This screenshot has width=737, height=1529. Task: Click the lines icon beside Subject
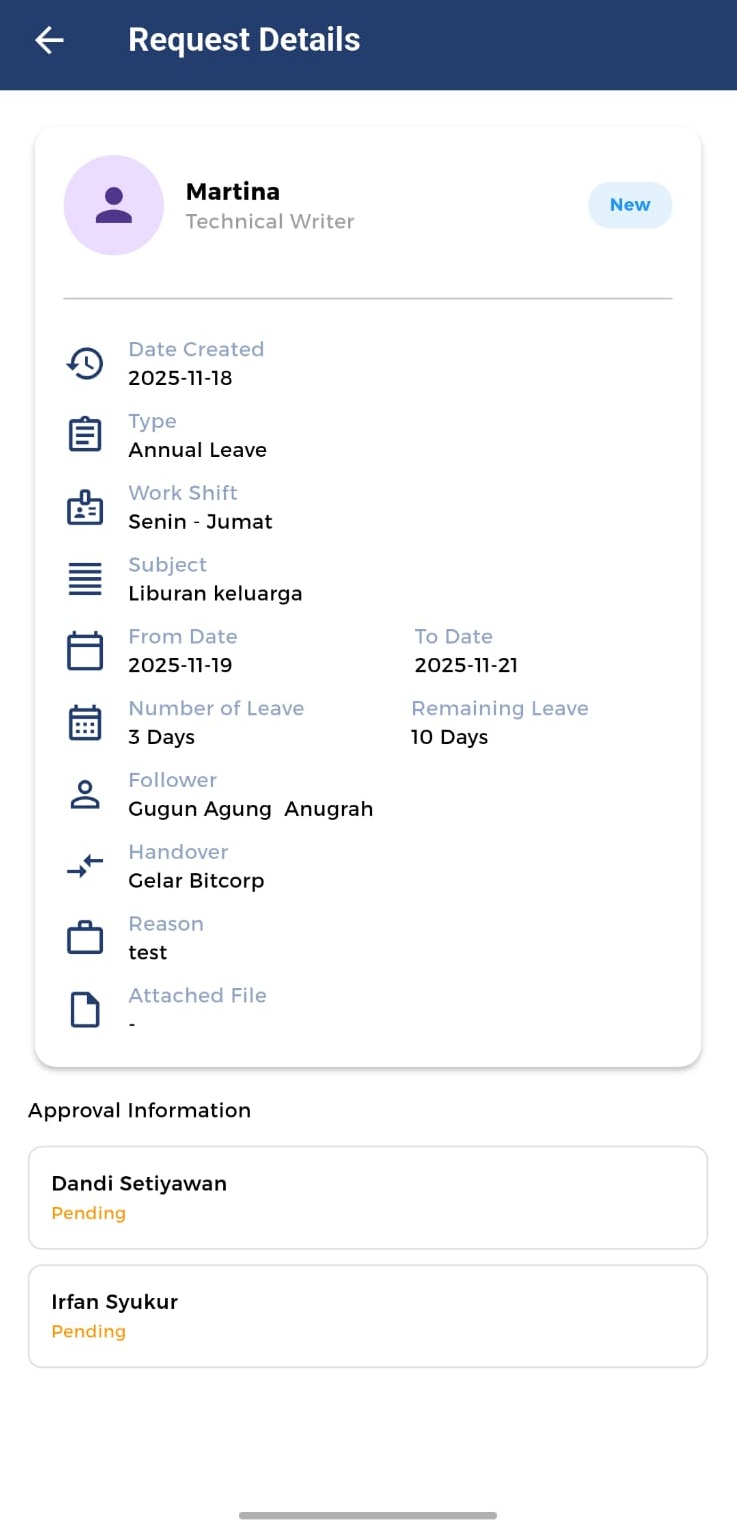coord(85,579)
